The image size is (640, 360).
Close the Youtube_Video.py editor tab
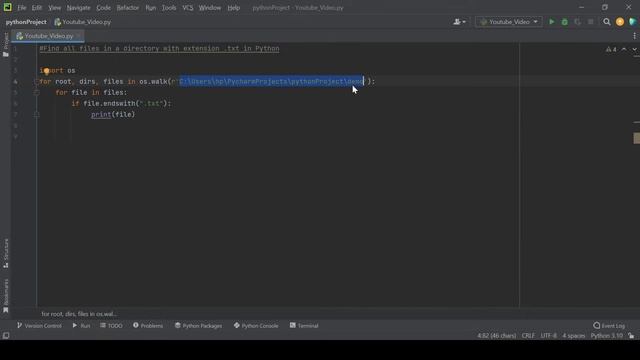coord(78,36)
